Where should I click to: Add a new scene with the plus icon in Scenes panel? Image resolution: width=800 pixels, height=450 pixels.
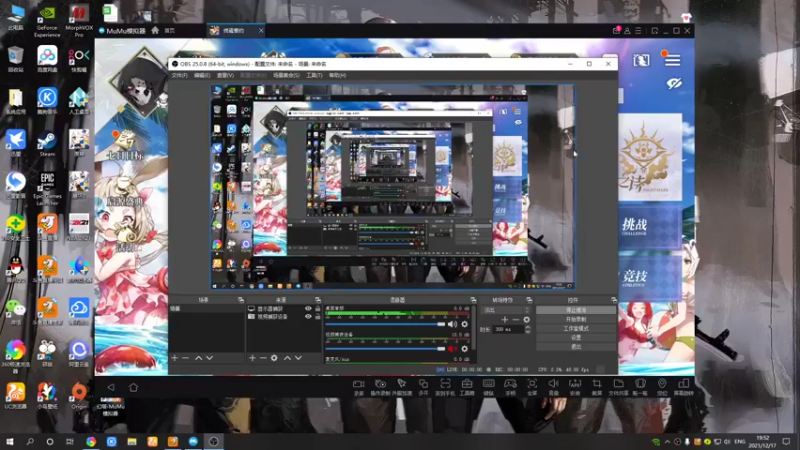coord(174,358)
